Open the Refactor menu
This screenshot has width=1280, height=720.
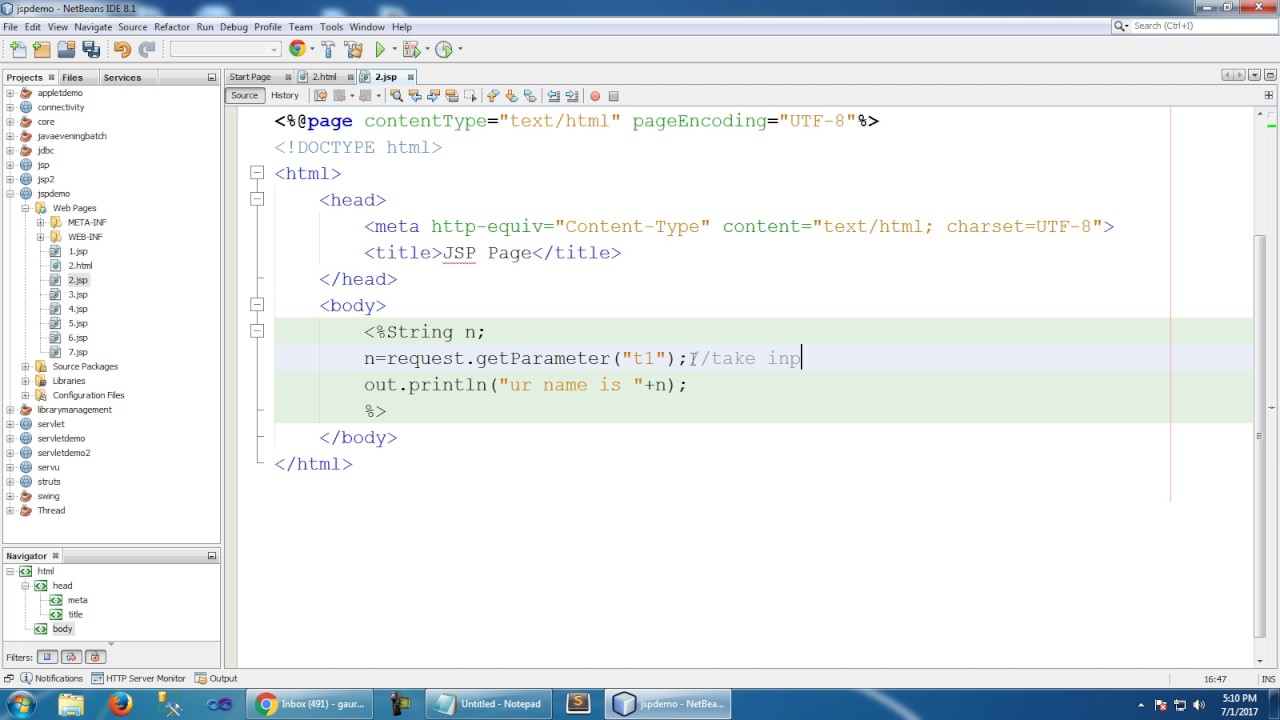click(172, 27)
